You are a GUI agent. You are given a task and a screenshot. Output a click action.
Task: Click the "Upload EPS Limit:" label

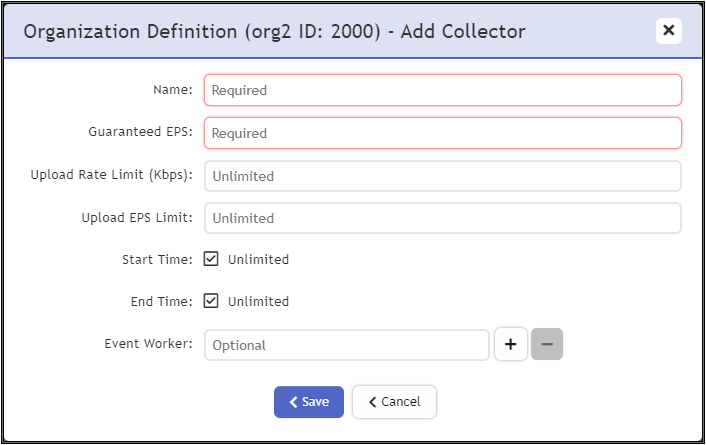coord(137,217)
